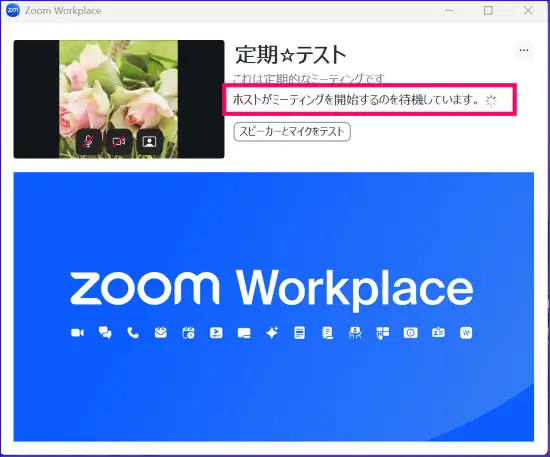
Task: Click スピーカーとマイクをテスト button
Action: pyautogui.click(x=292, y=132)
